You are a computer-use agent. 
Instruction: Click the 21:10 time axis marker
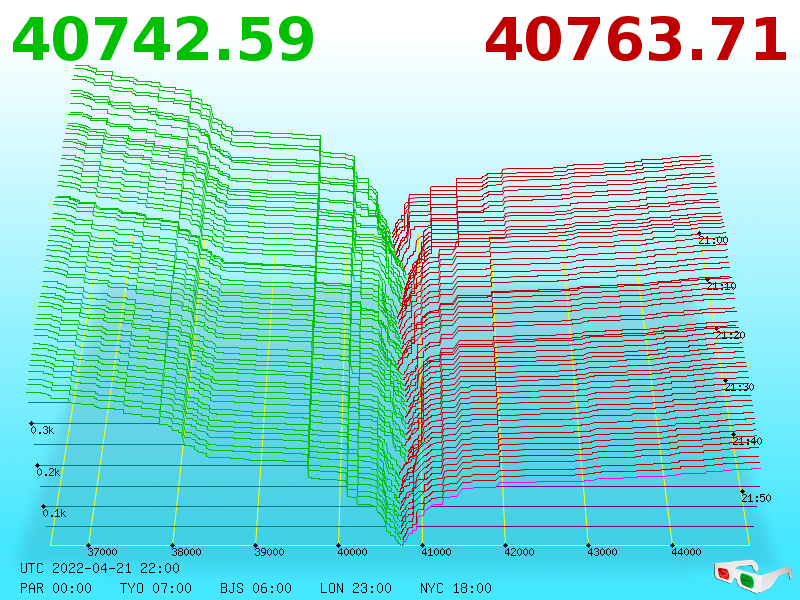pos(721,286)
